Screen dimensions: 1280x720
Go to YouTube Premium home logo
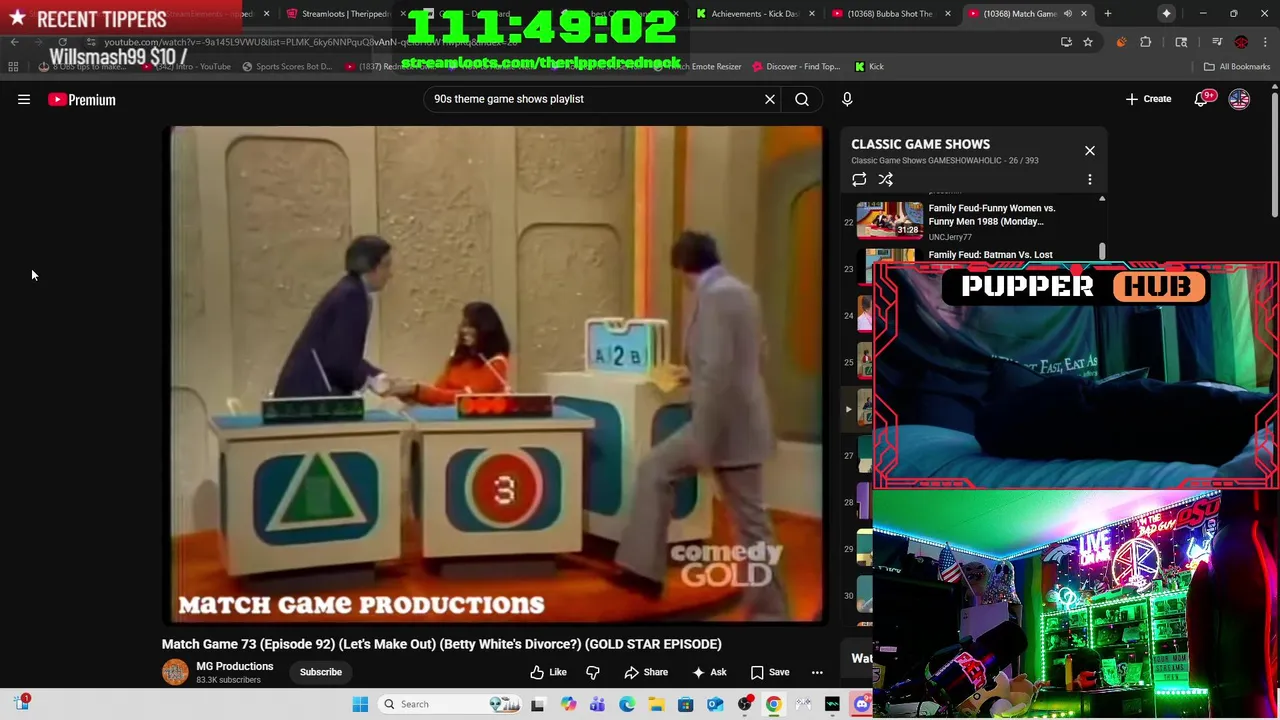[82, 99]
